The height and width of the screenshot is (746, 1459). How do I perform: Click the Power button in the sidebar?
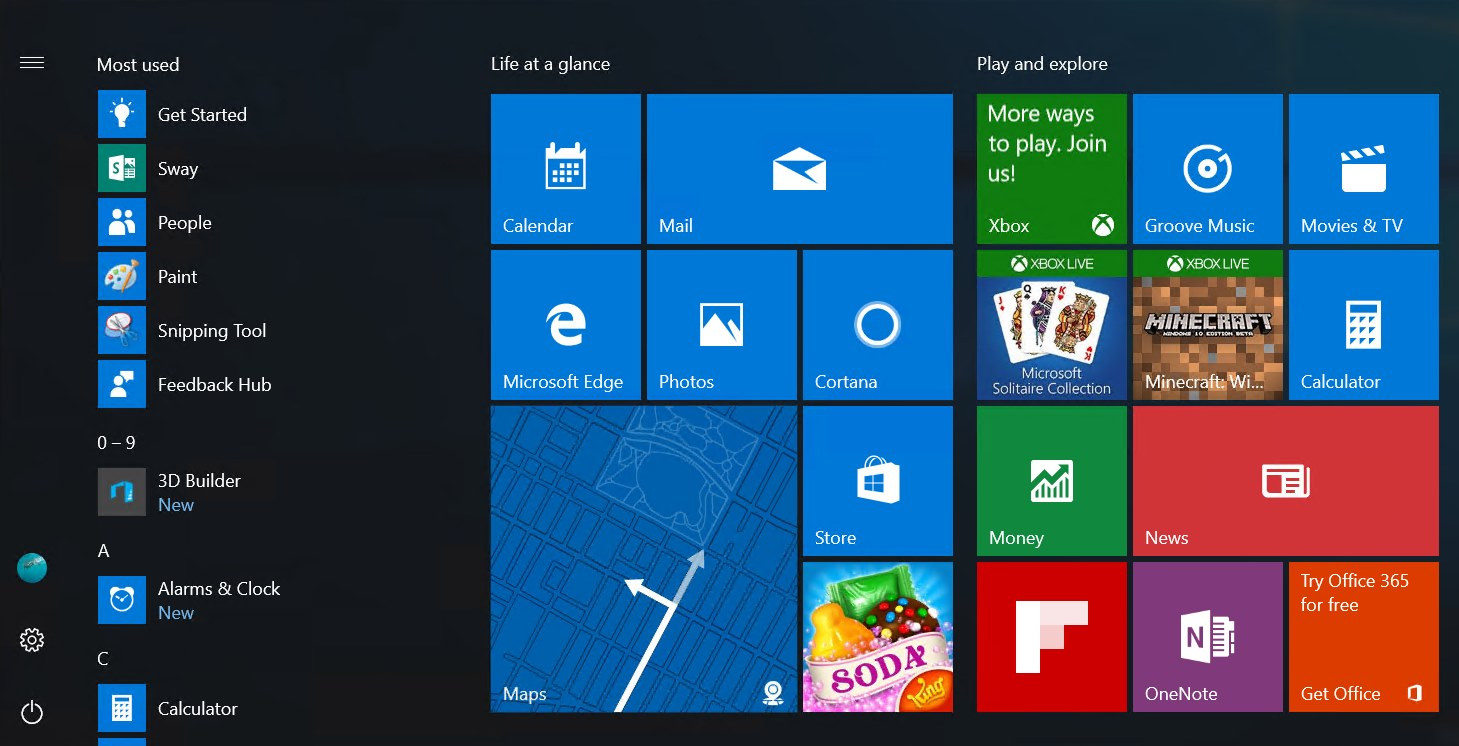tap(32, 712)
